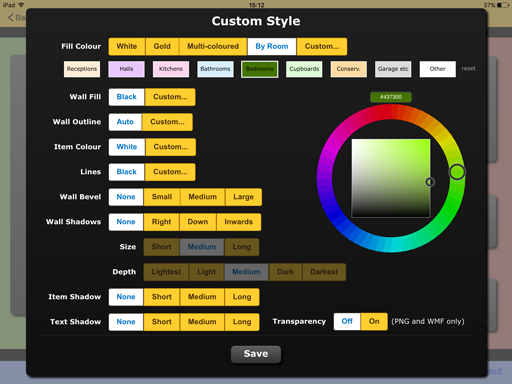
Task: Save the custom style
Action: pyautogui.click(x=256, y=354)
